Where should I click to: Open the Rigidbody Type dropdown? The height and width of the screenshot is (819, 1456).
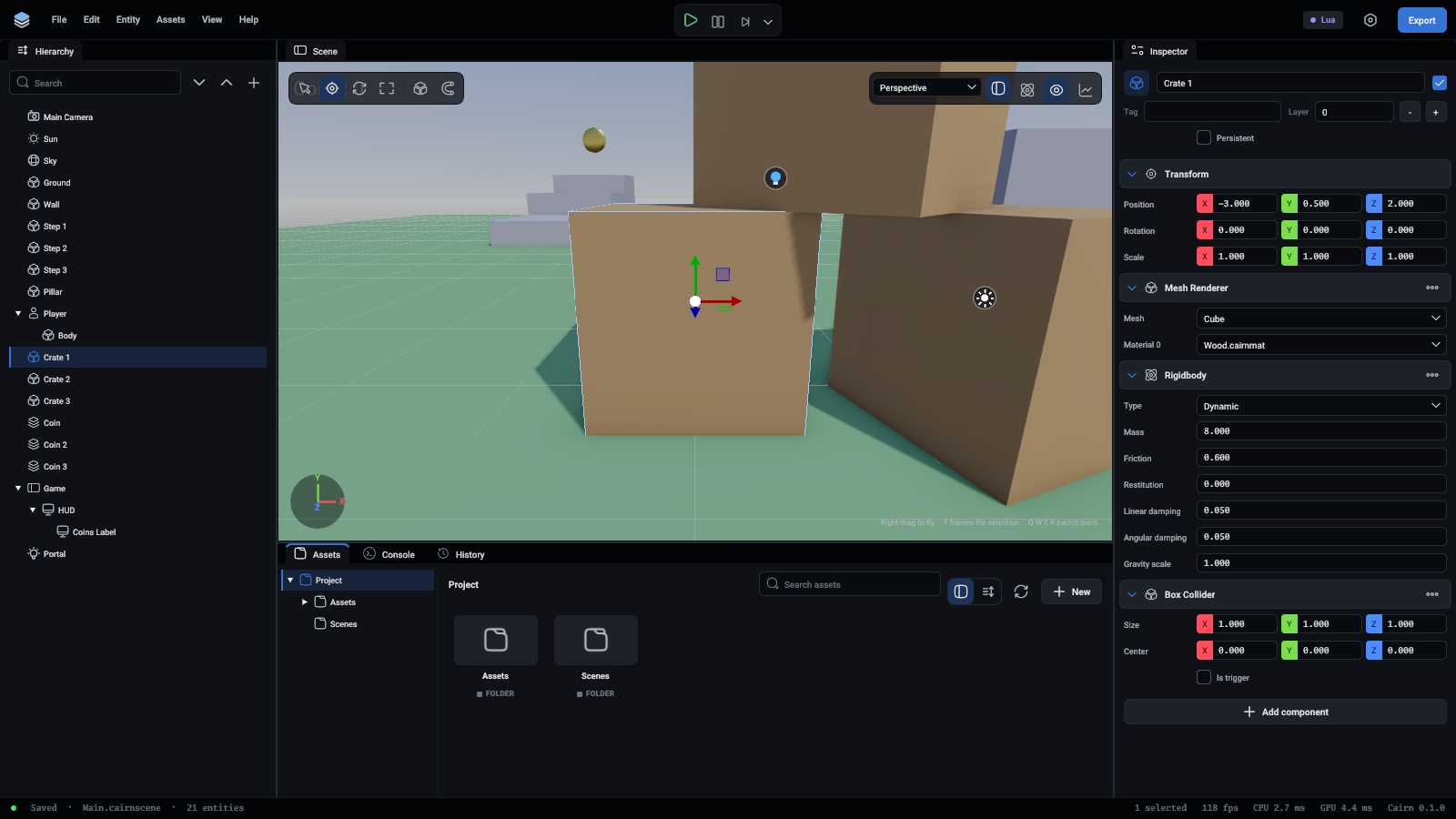pos(1321,406)
